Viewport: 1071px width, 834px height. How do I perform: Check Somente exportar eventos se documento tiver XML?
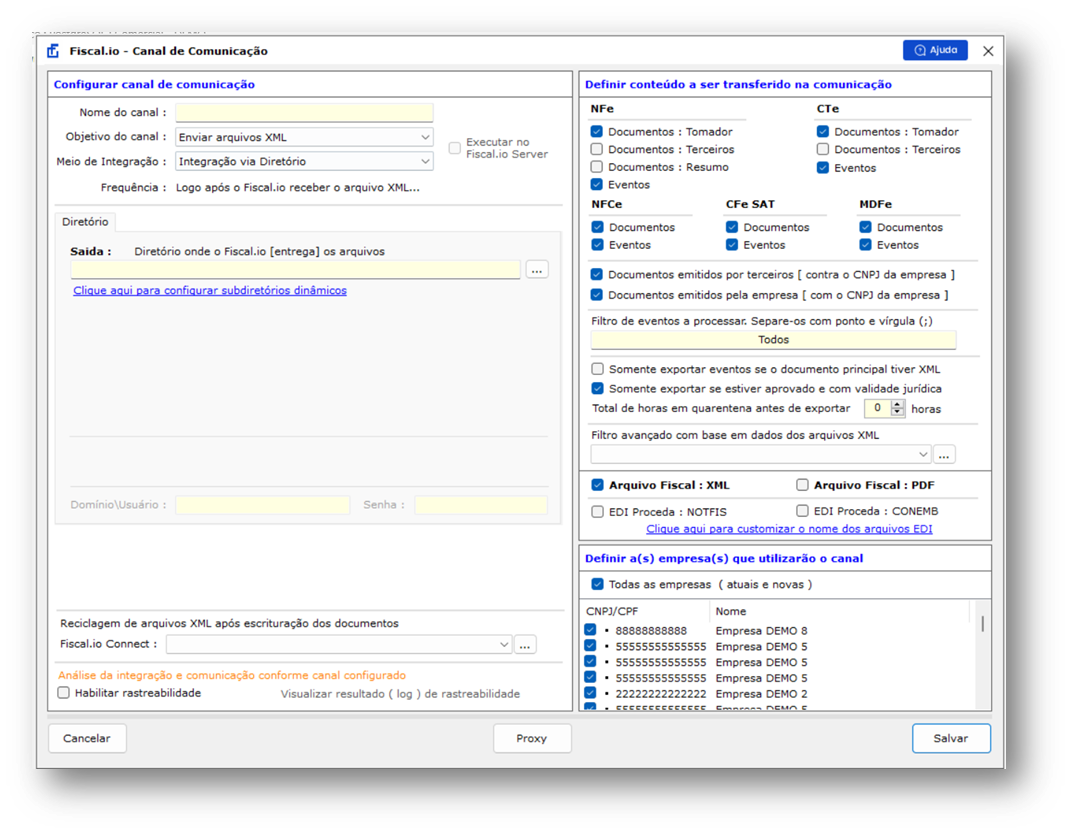coord(598,369)
